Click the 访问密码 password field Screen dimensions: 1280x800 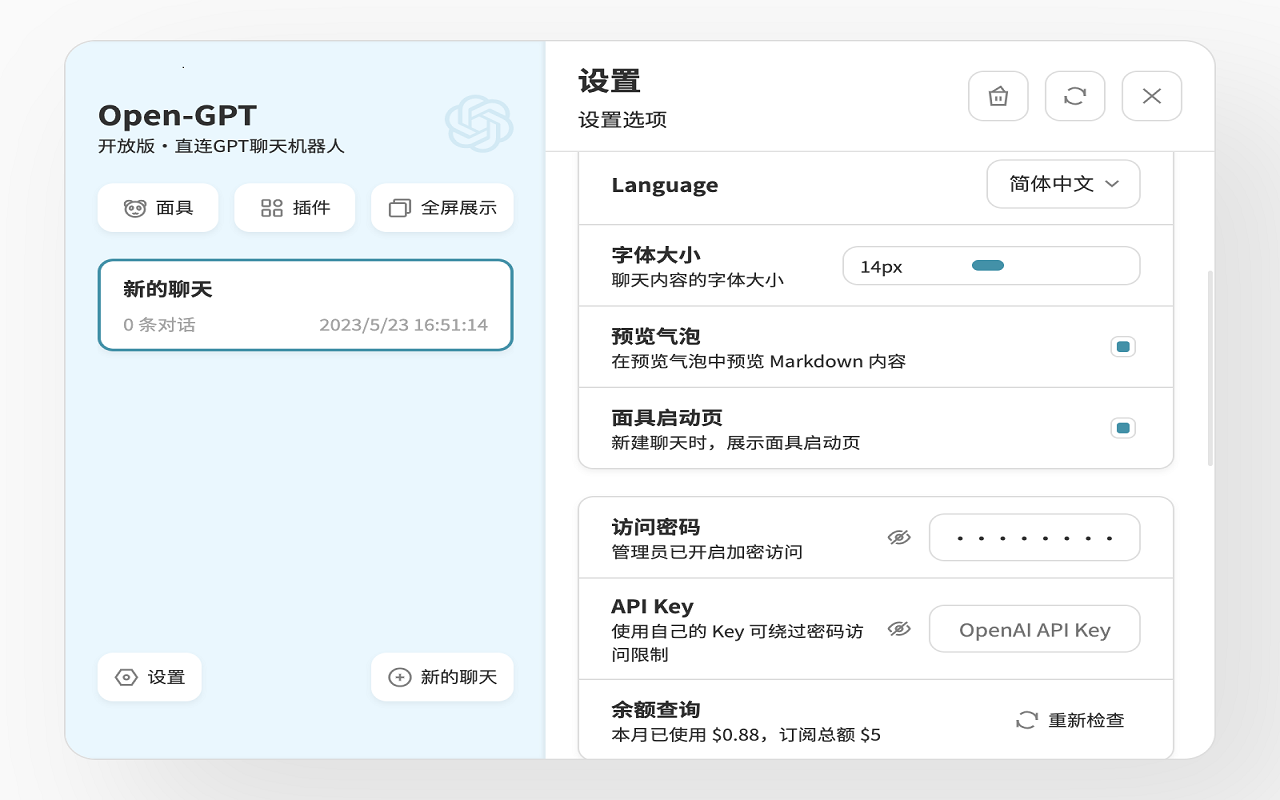(1035, 538)
